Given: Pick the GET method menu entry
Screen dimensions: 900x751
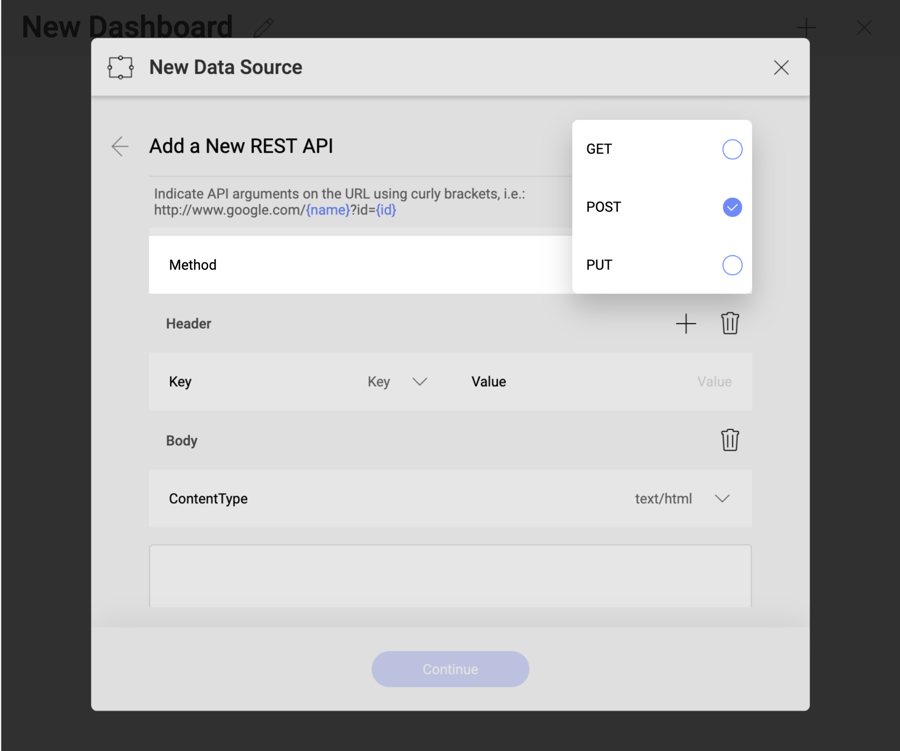Looking at the screenshot, I should coord(600,150).
